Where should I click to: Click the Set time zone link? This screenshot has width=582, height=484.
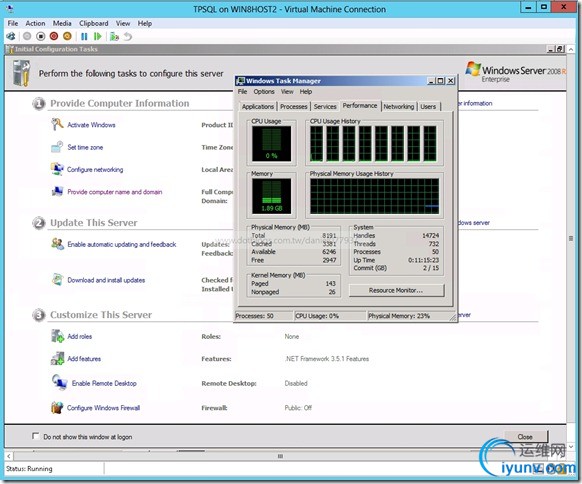coord(85,147)
